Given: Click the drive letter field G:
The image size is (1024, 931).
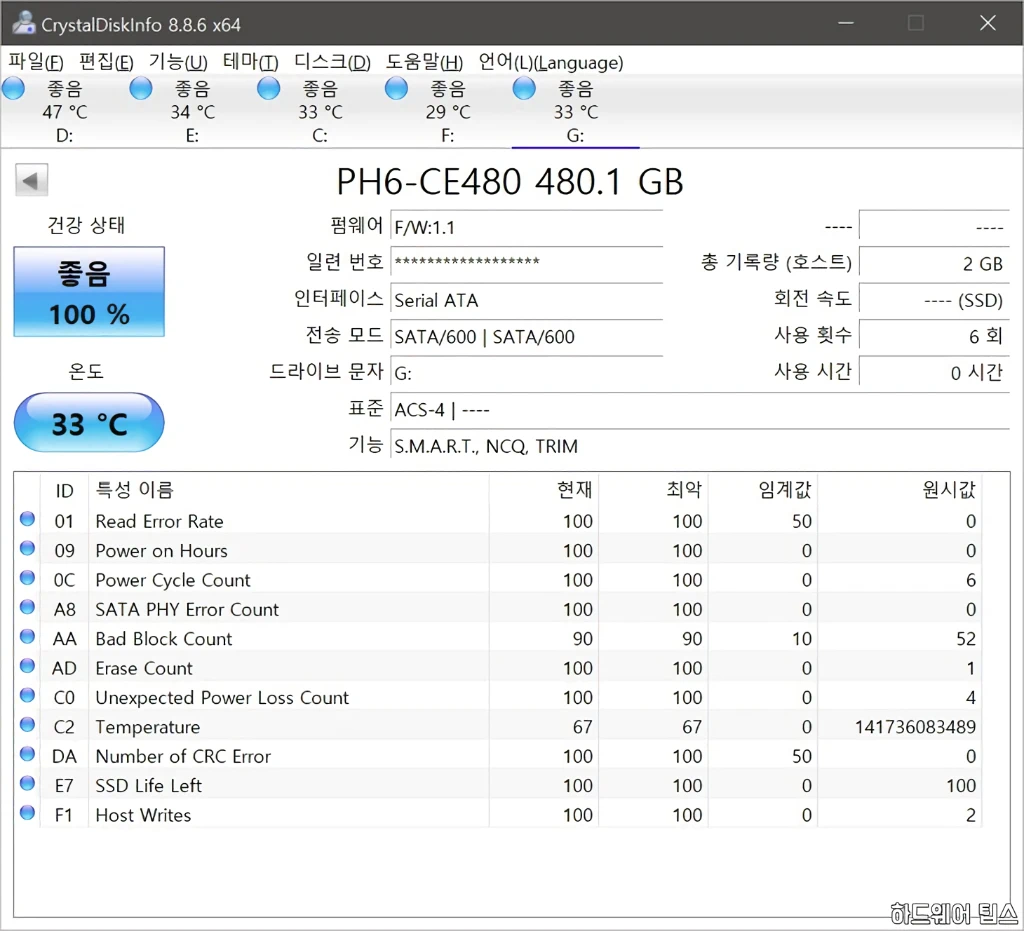Looking at the screenshot, I should (x=526, y=373).
